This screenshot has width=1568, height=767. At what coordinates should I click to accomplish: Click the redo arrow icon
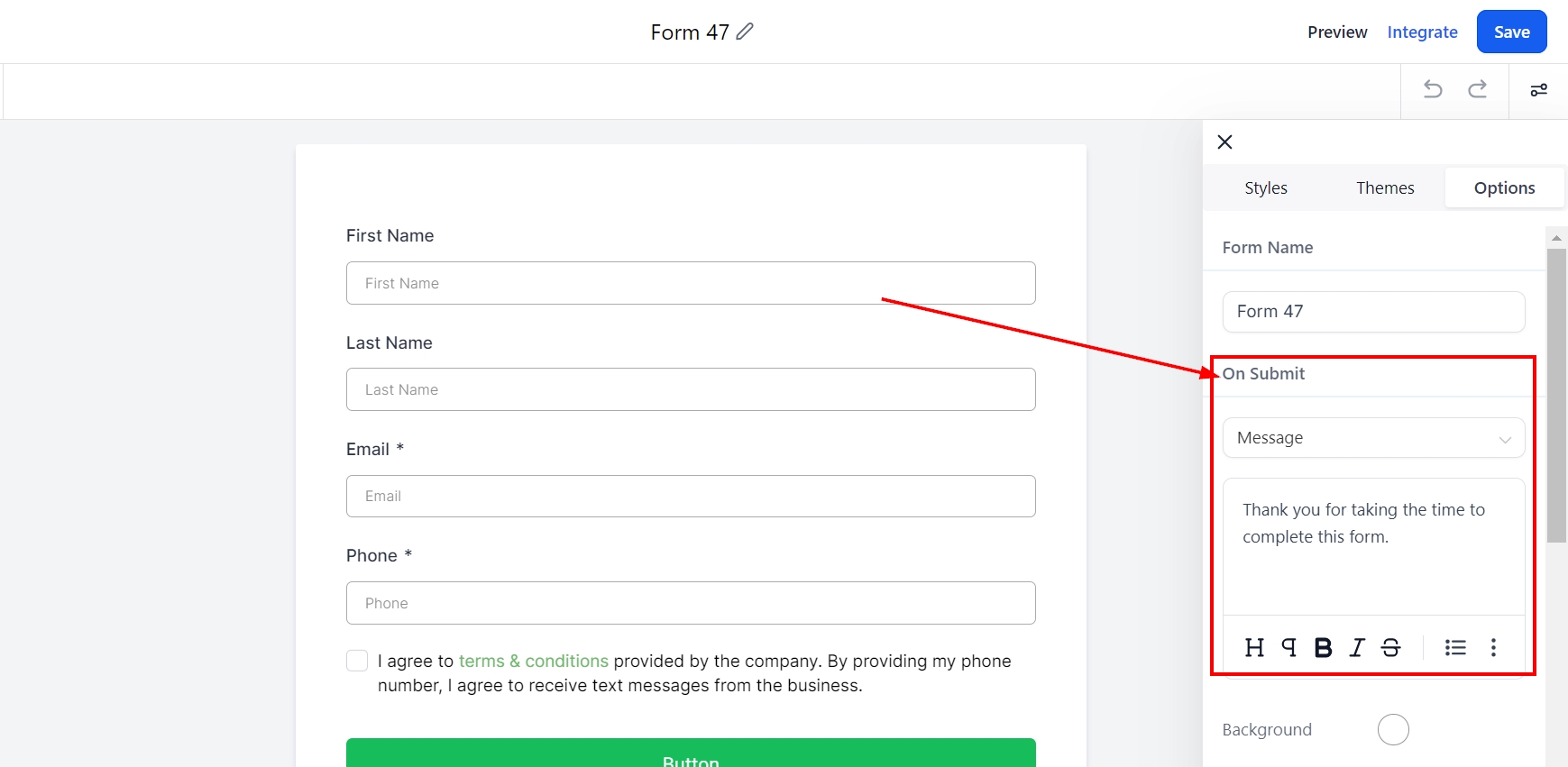pyautogui.click(x=1478, y=89)
